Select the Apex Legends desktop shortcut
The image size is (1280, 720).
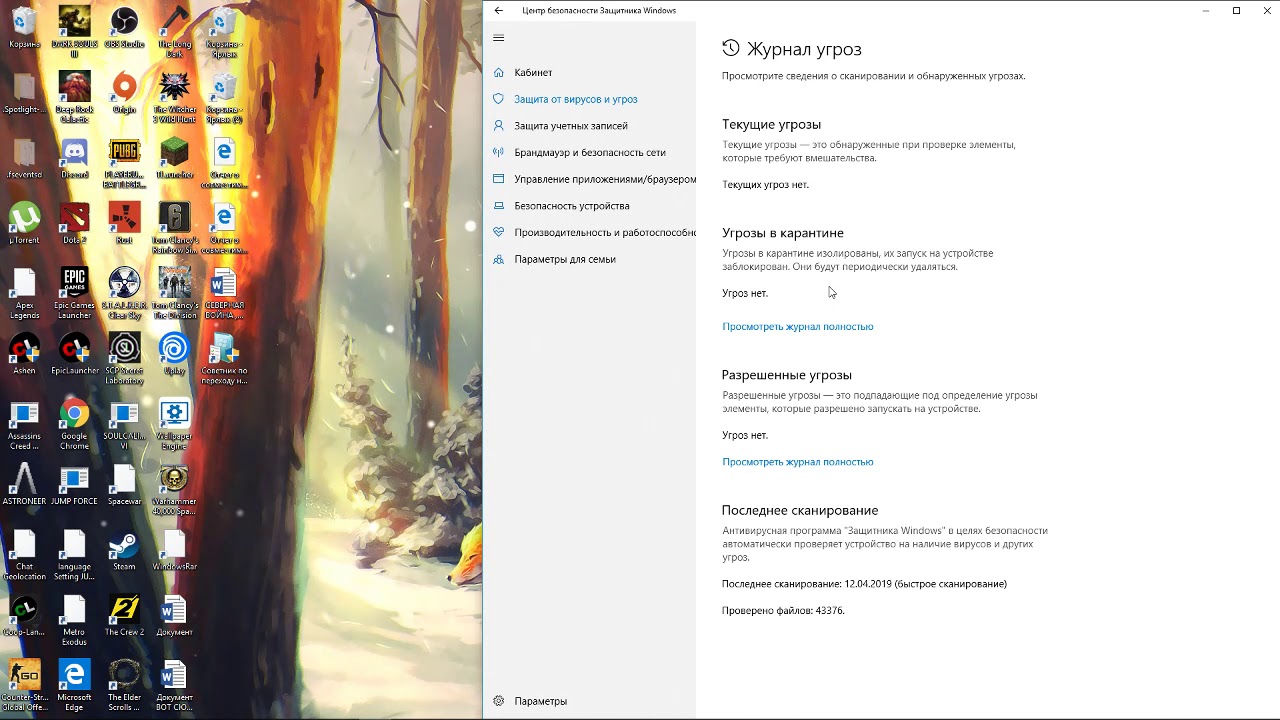24,293
